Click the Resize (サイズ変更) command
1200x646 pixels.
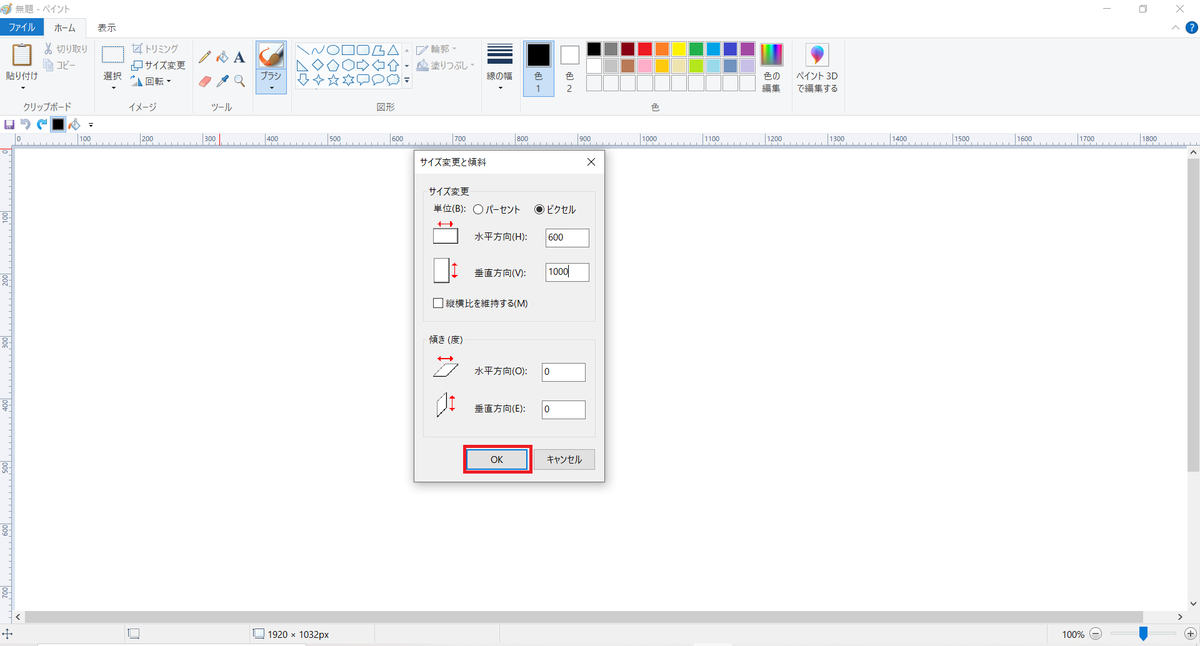pos(158,65)
